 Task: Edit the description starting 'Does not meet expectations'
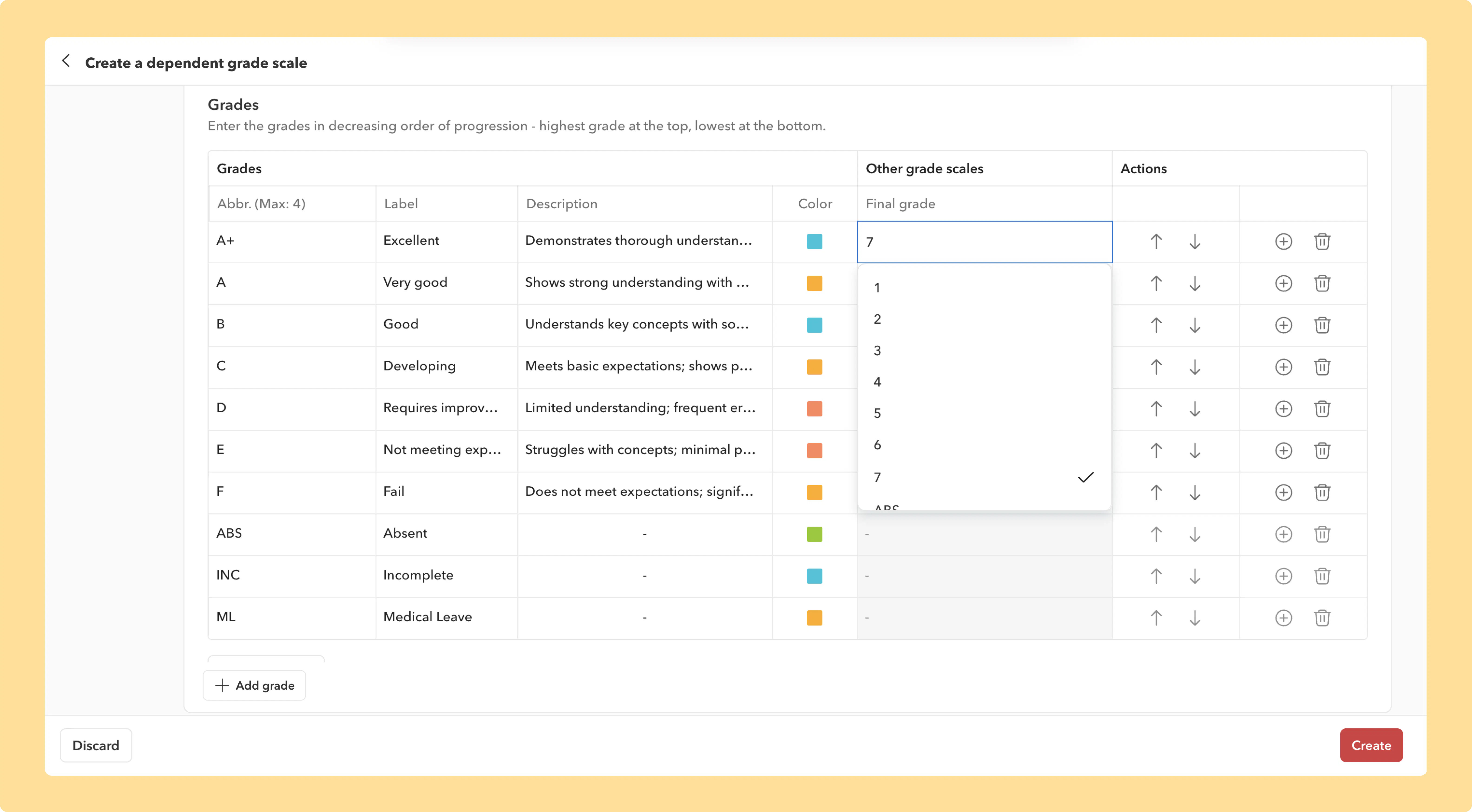pos(645,493)
